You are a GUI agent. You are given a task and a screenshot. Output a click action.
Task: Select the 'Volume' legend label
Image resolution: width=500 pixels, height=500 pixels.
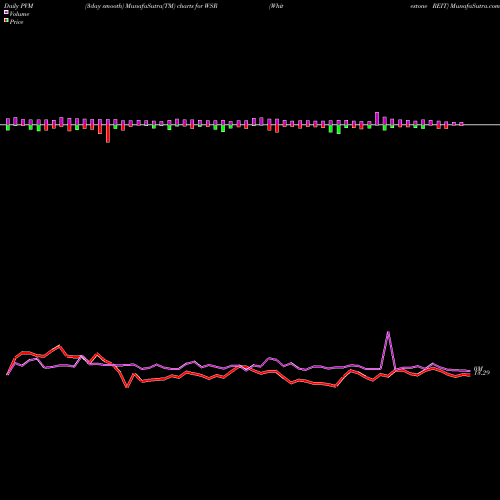pyautogui.click(x=19, y=14)
